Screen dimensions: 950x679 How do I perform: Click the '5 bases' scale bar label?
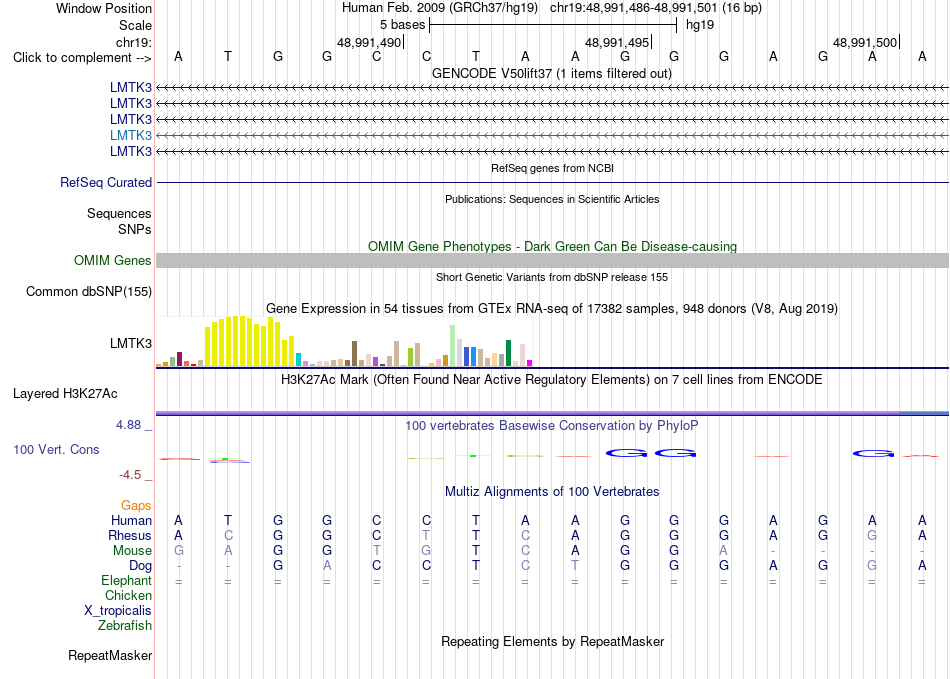403,25
